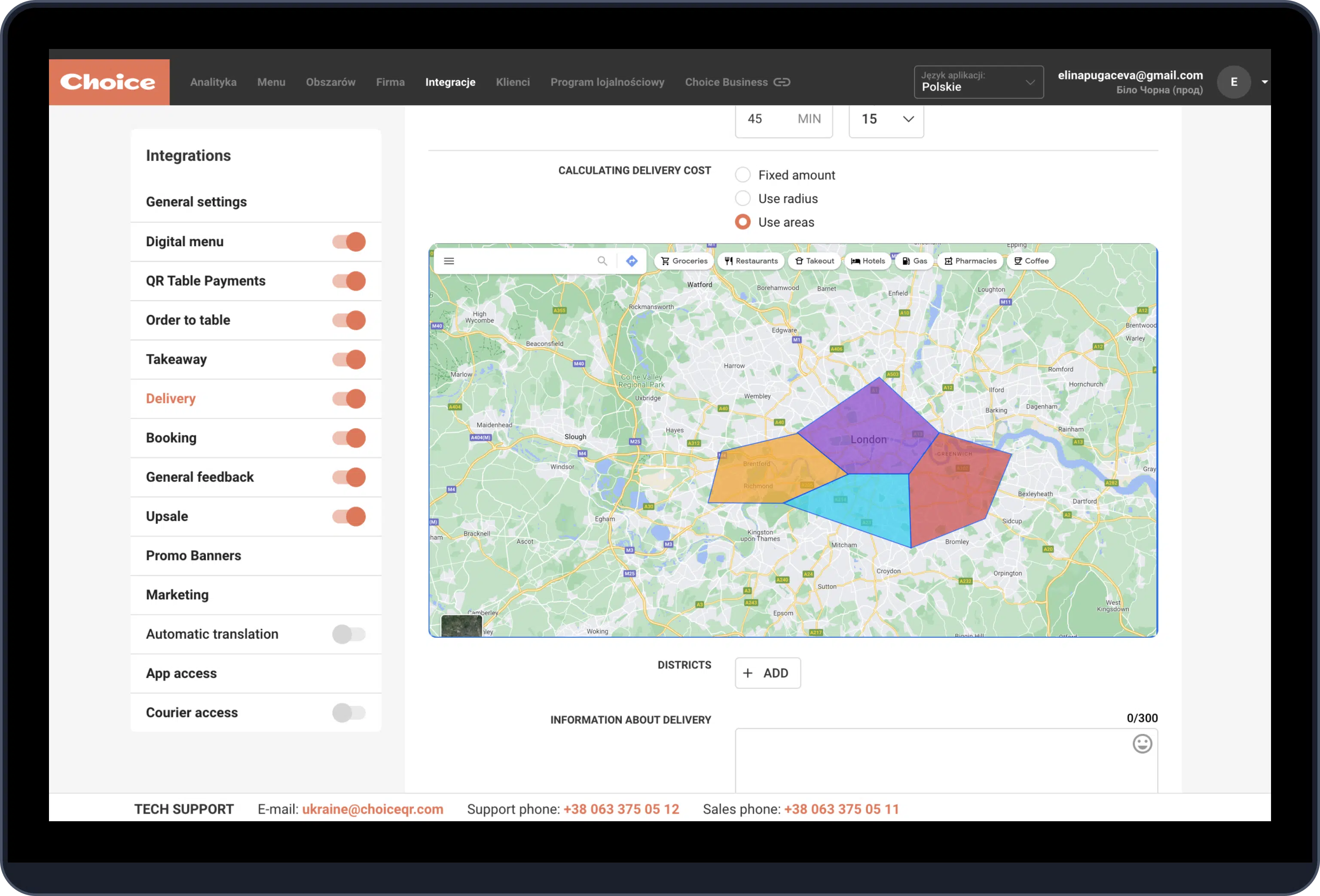
Task: Select the Coffee map category
Action: click(x=1030, y=261)
